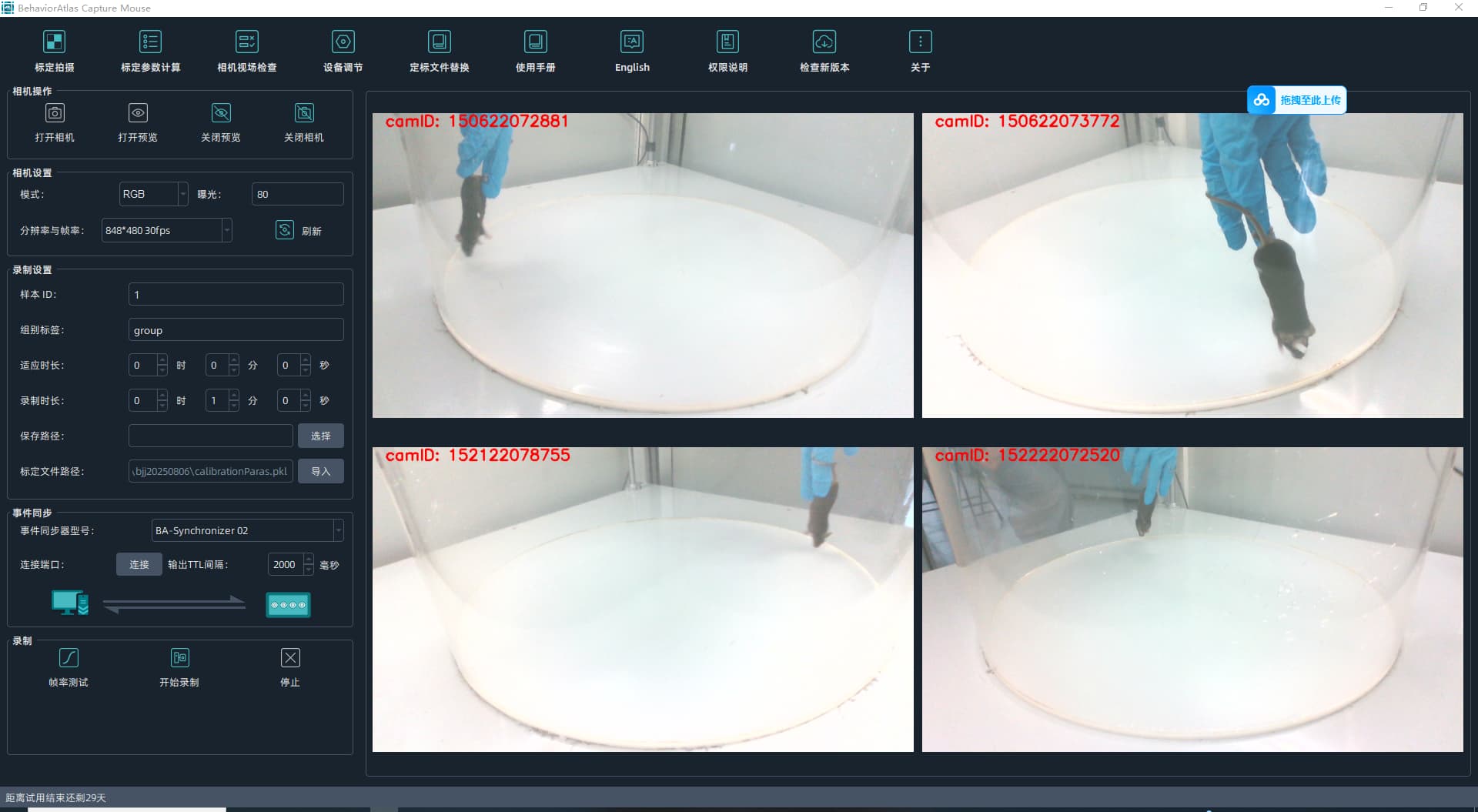Select camera view camID 152122078755
The height and width of the screenshot is (812, 1478).
click(643, 600)
